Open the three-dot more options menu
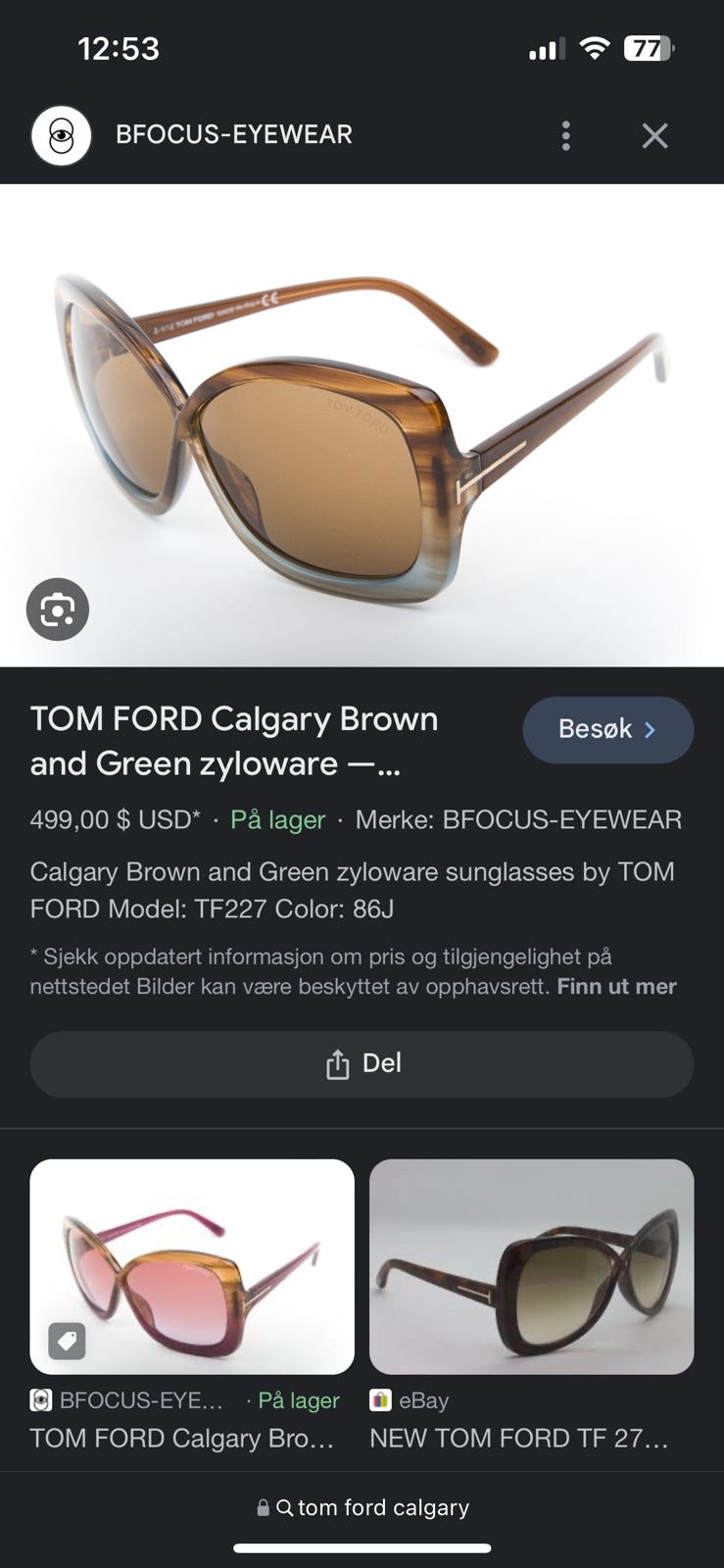The width and height of the screenshot is (724, 1568). 565,135
